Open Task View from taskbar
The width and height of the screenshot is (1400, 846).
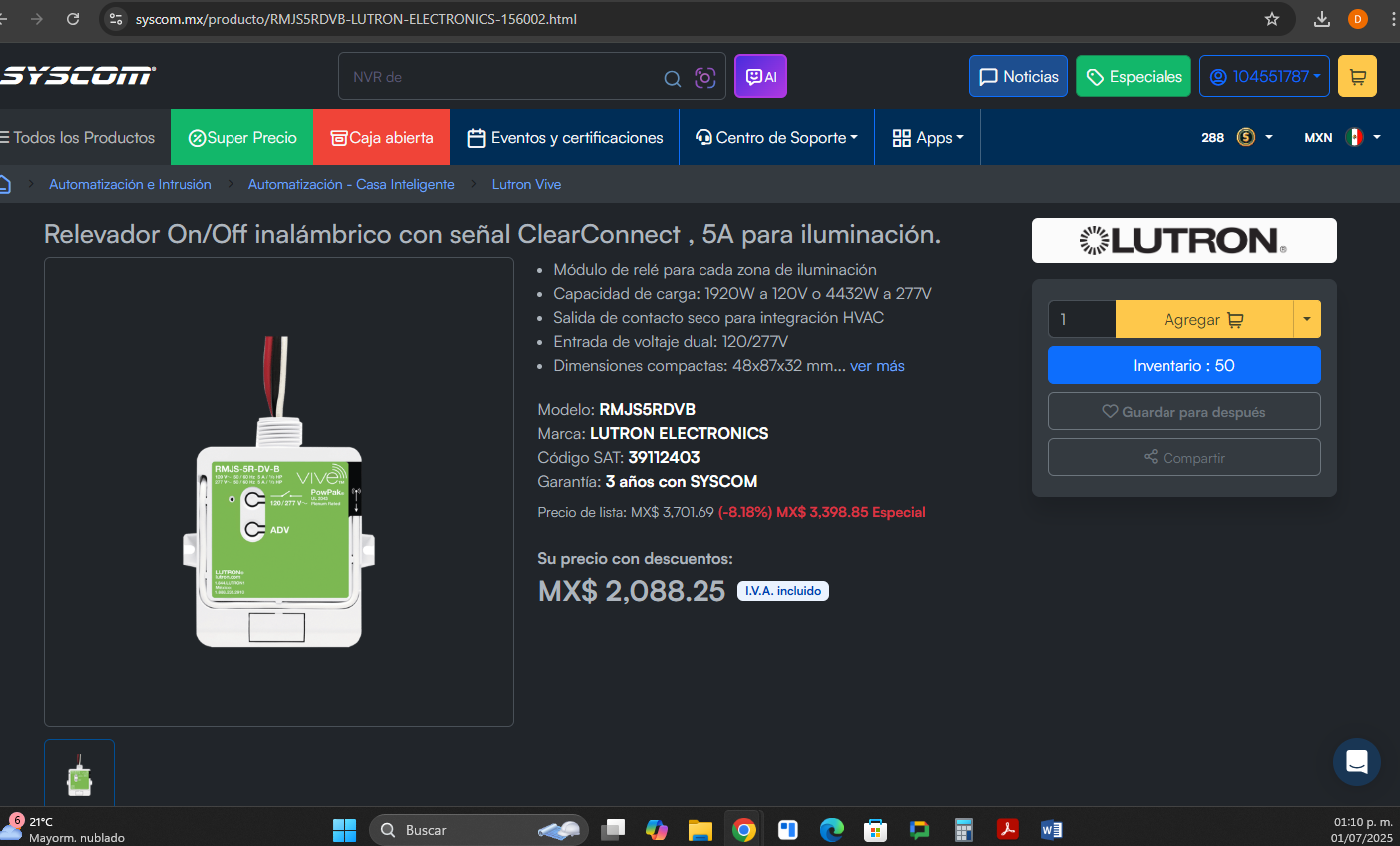coord(613,830)
